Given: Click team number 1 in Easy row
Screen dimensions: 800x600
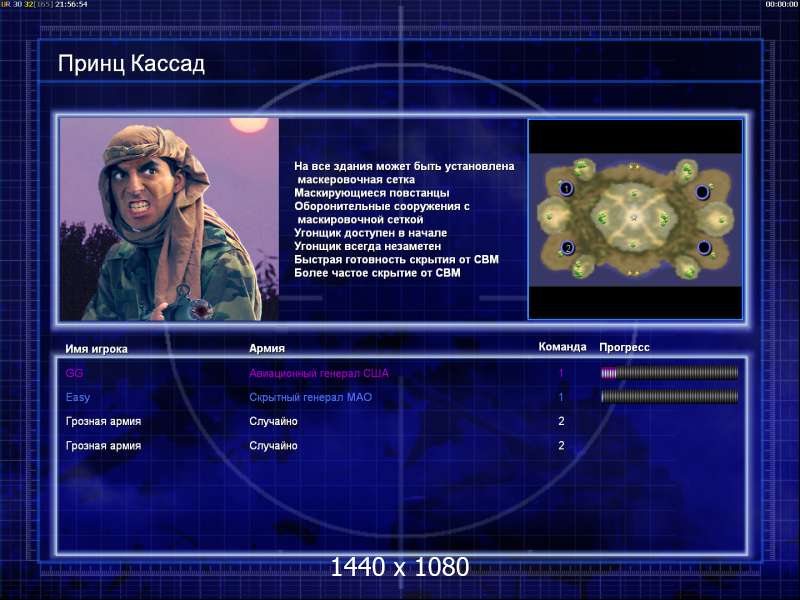Looking at the screenshot, I should click(561, 397).
